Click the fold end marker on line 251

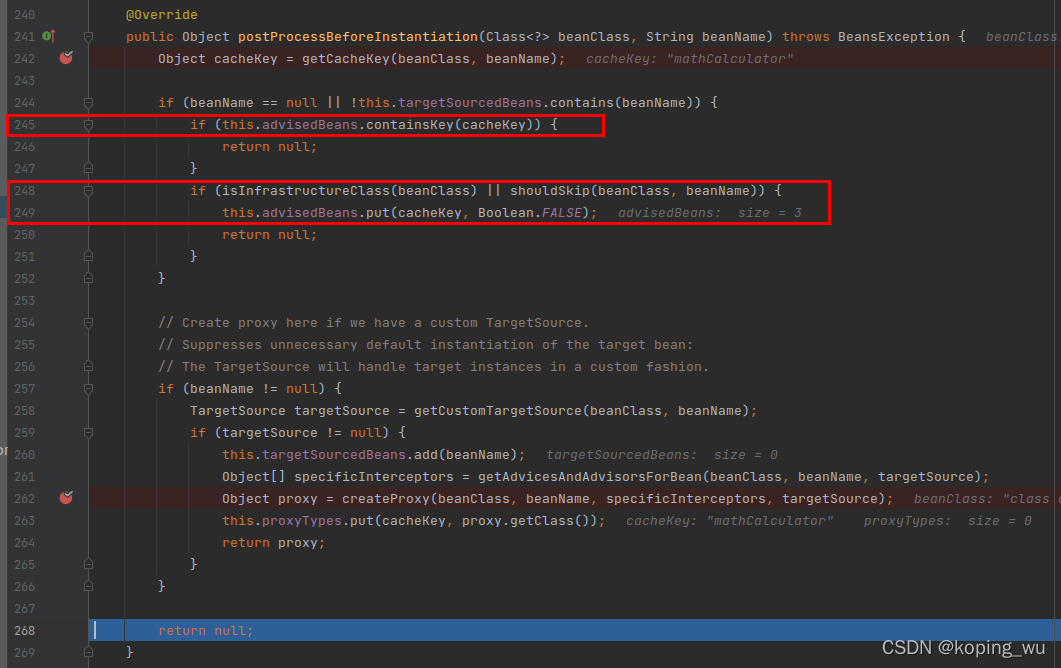tap(88, 256)
